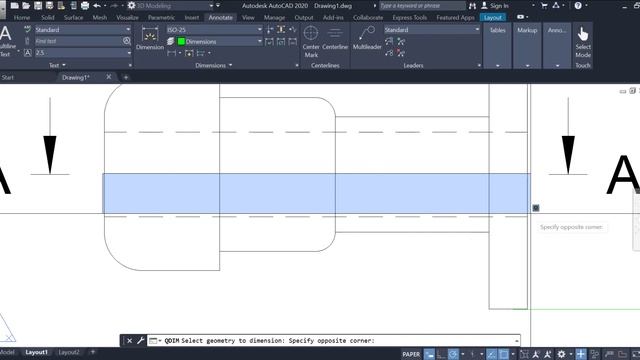Click the keyword search input field

click(422, 6)
